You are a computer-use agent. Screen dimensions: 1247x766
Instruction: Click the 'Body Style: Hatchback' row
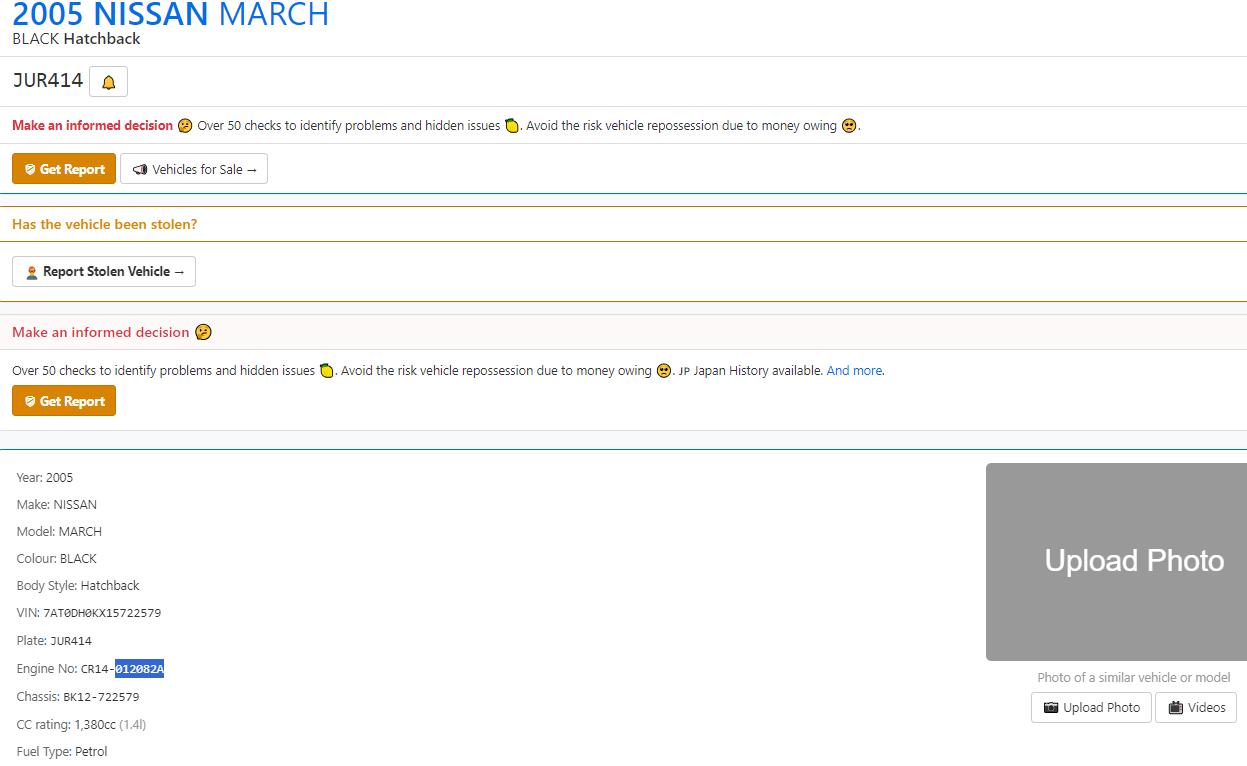pos(78,585)
